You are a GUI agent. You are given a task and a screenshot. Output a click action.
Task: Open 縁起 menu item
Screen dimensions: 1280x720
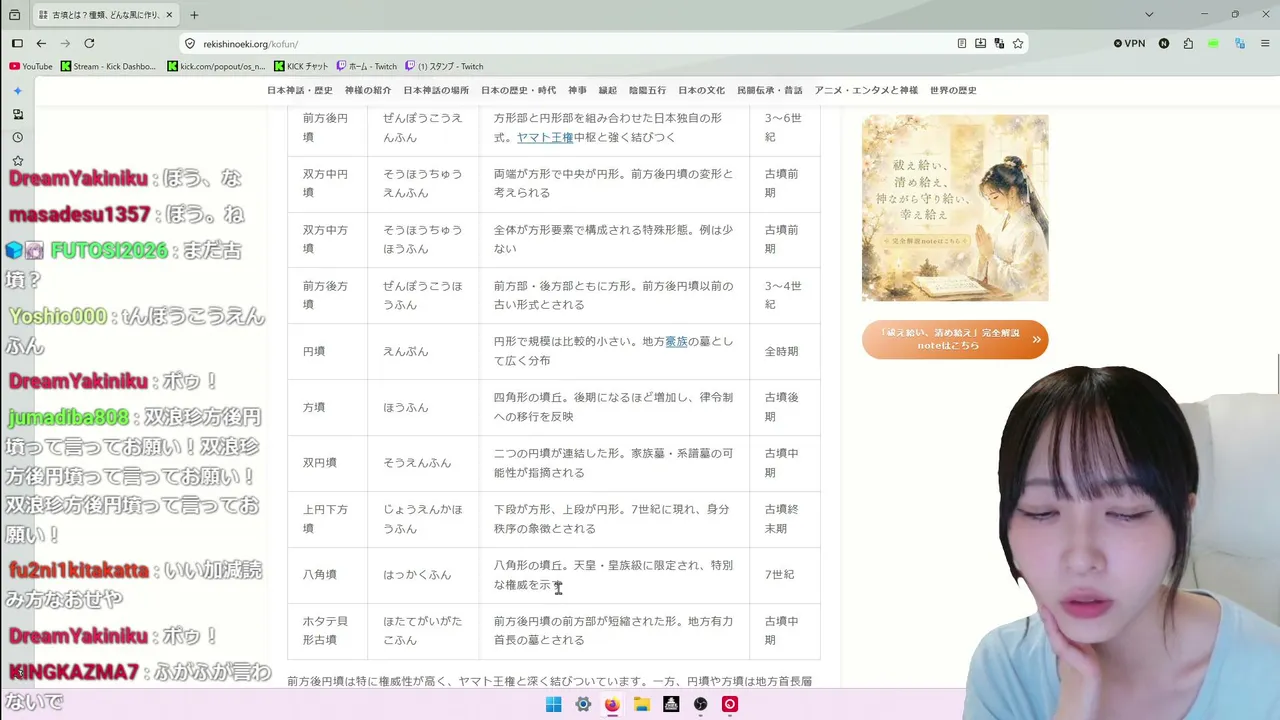[608, 90]
